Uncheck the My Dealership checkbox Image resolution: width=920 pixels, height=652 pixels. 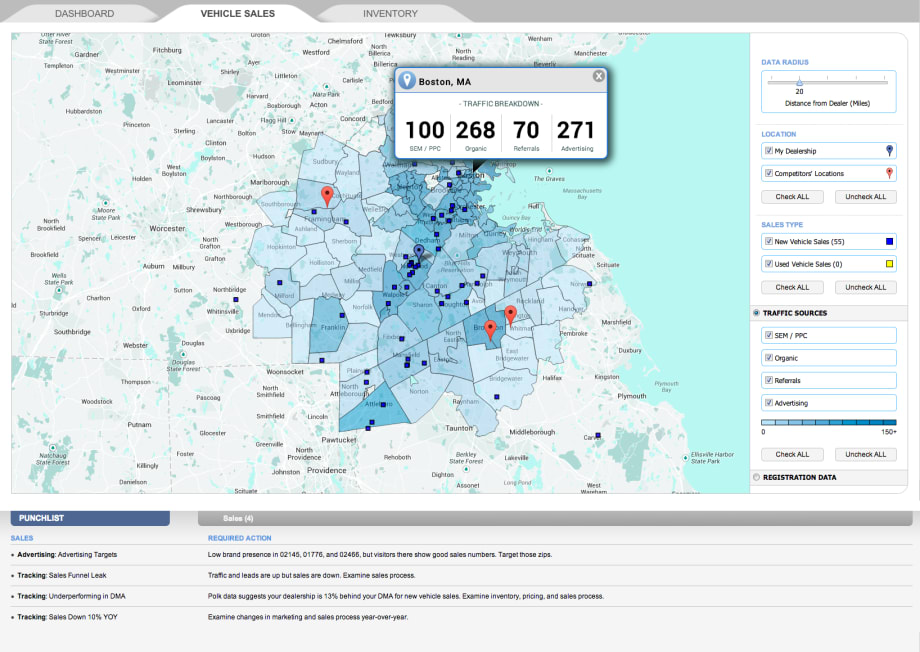click(768, 151)
